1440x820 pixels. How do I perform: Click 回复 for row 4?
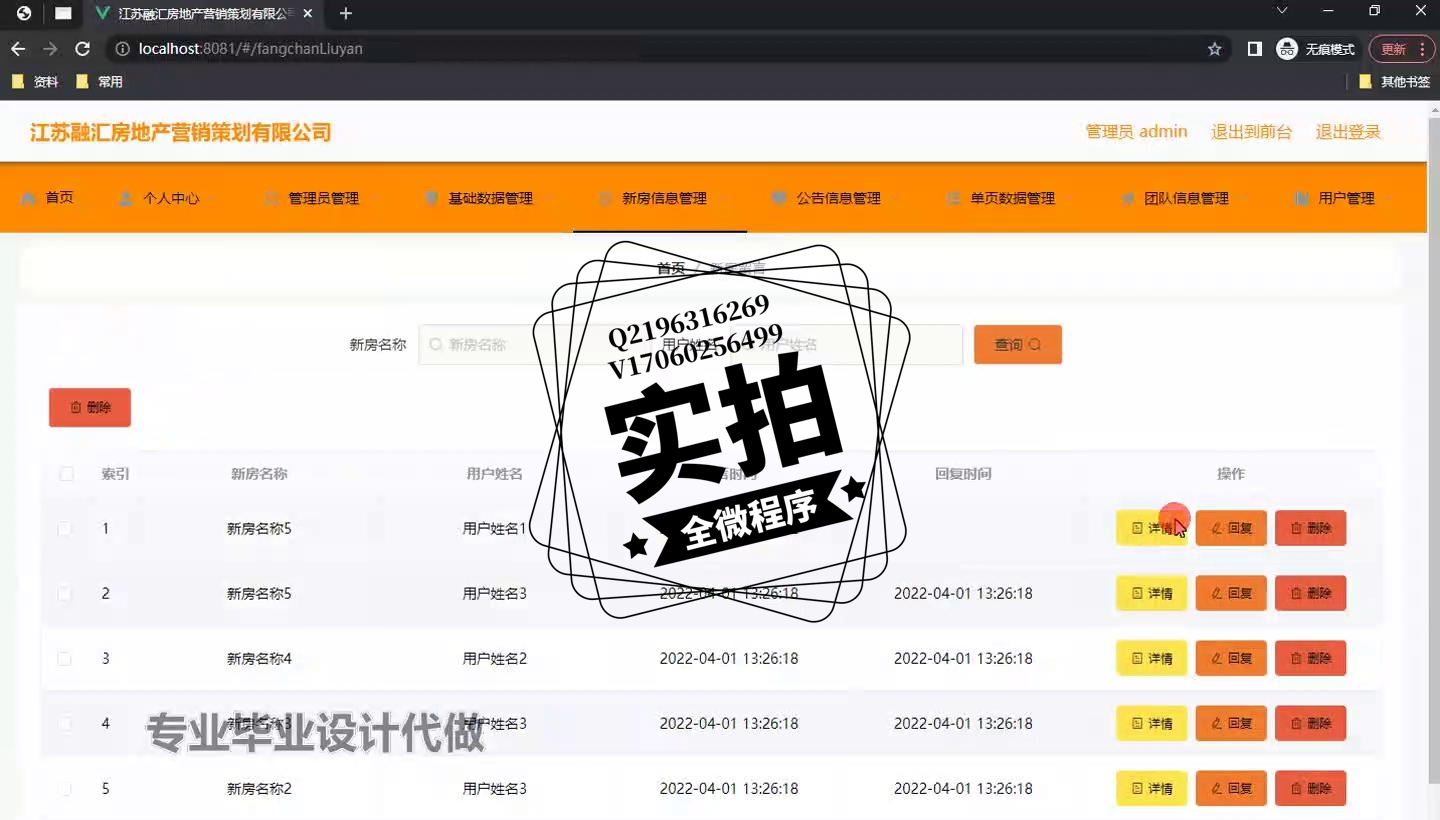tap(1231, 723)
